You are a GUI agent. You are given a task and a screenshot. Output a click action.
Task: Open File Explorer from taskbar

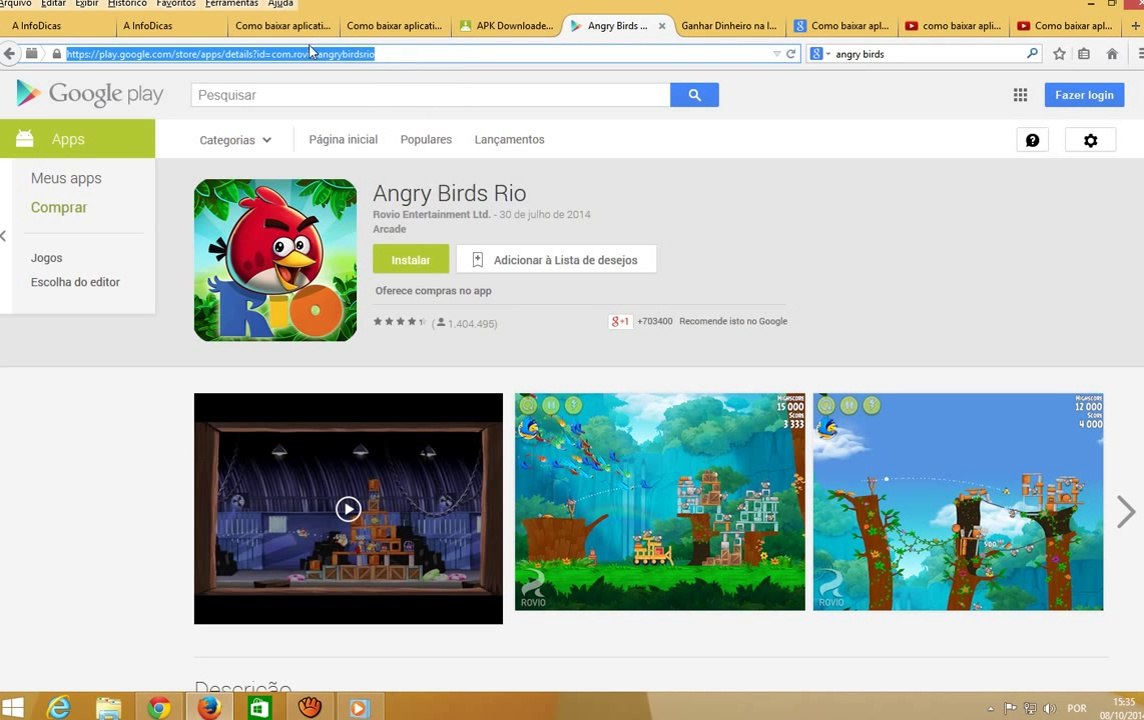pyautogui.click(x=109, y=708)
